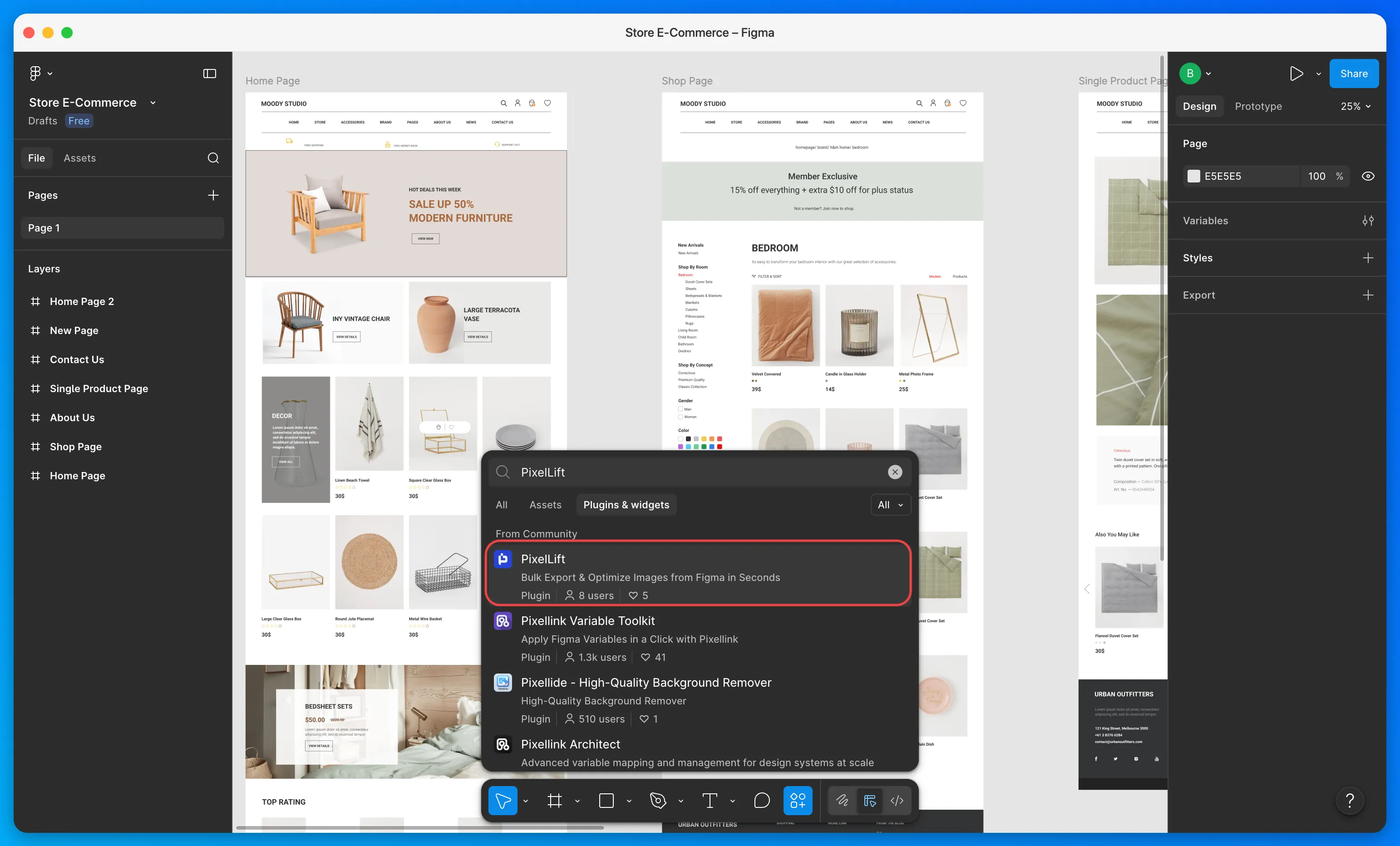Open Present options chevron
The image size is (1400, 846).
(1318, 74)
